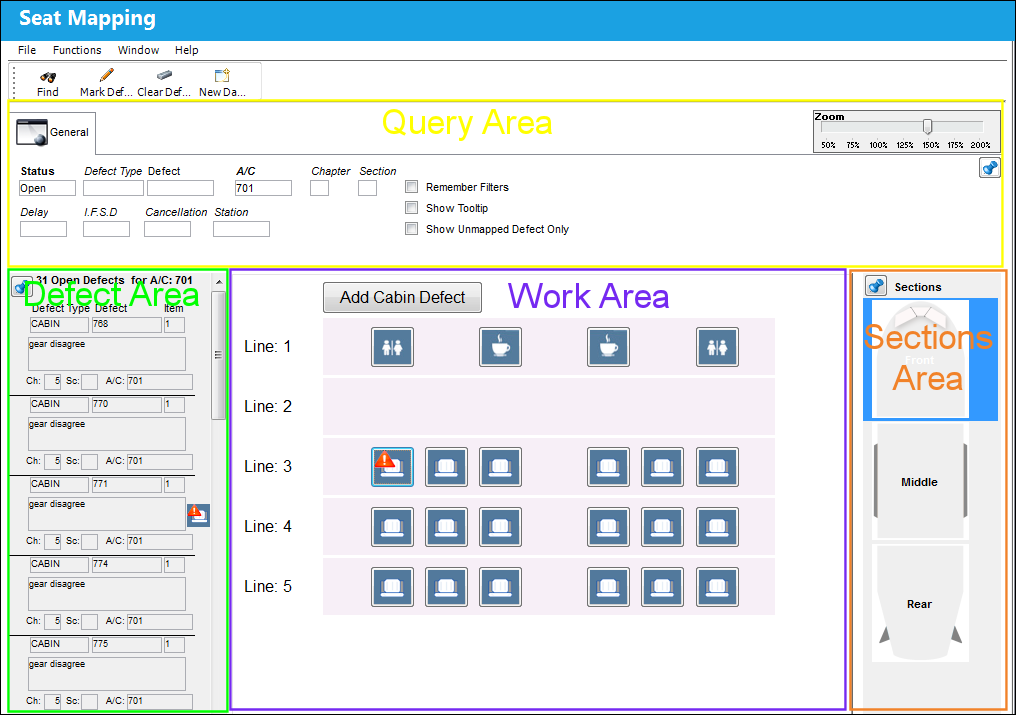Select the Rear section of the aircraft

[919, 604]
